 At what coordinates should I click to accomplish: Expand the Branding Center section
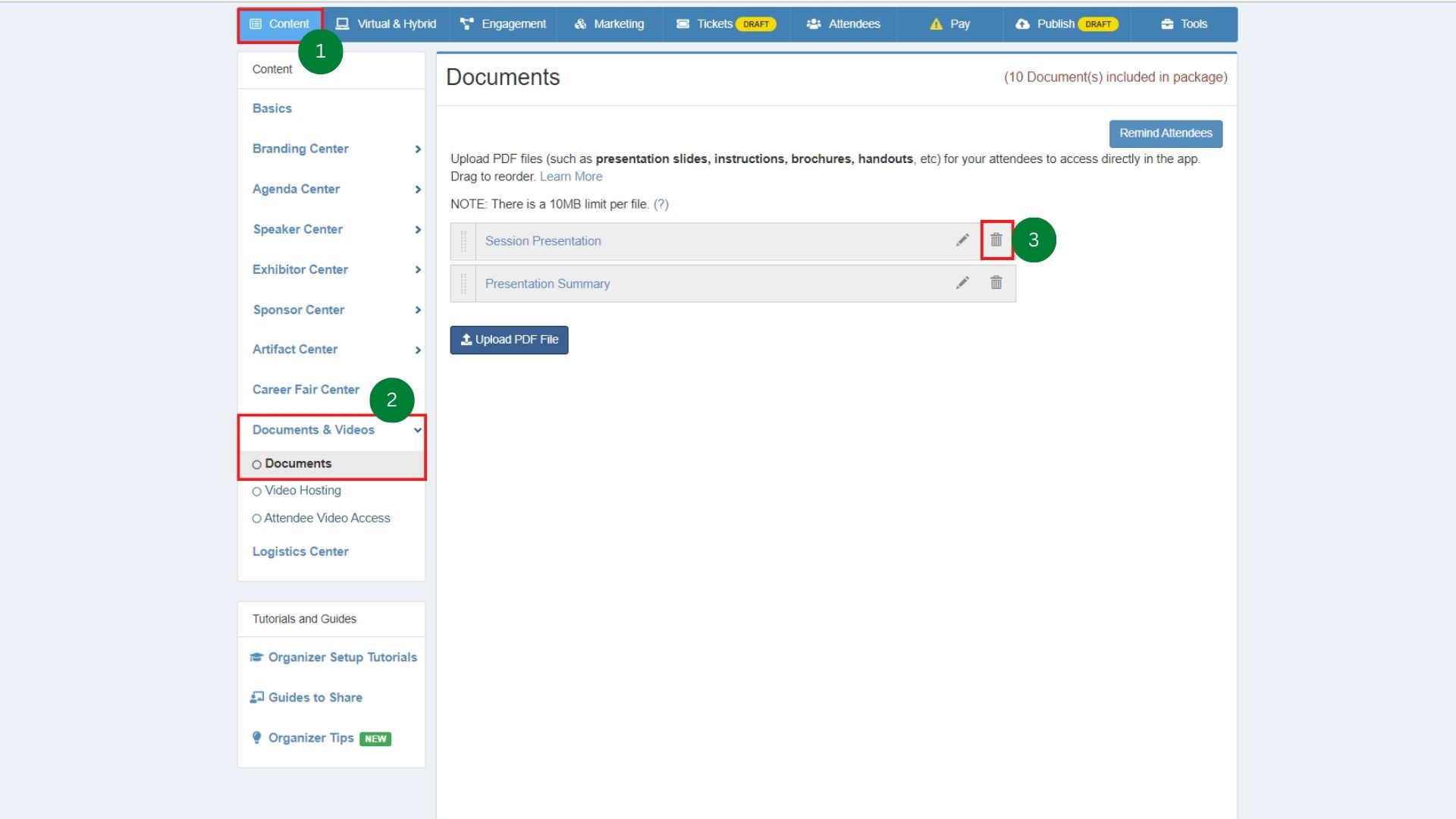[x=417, y=149]
